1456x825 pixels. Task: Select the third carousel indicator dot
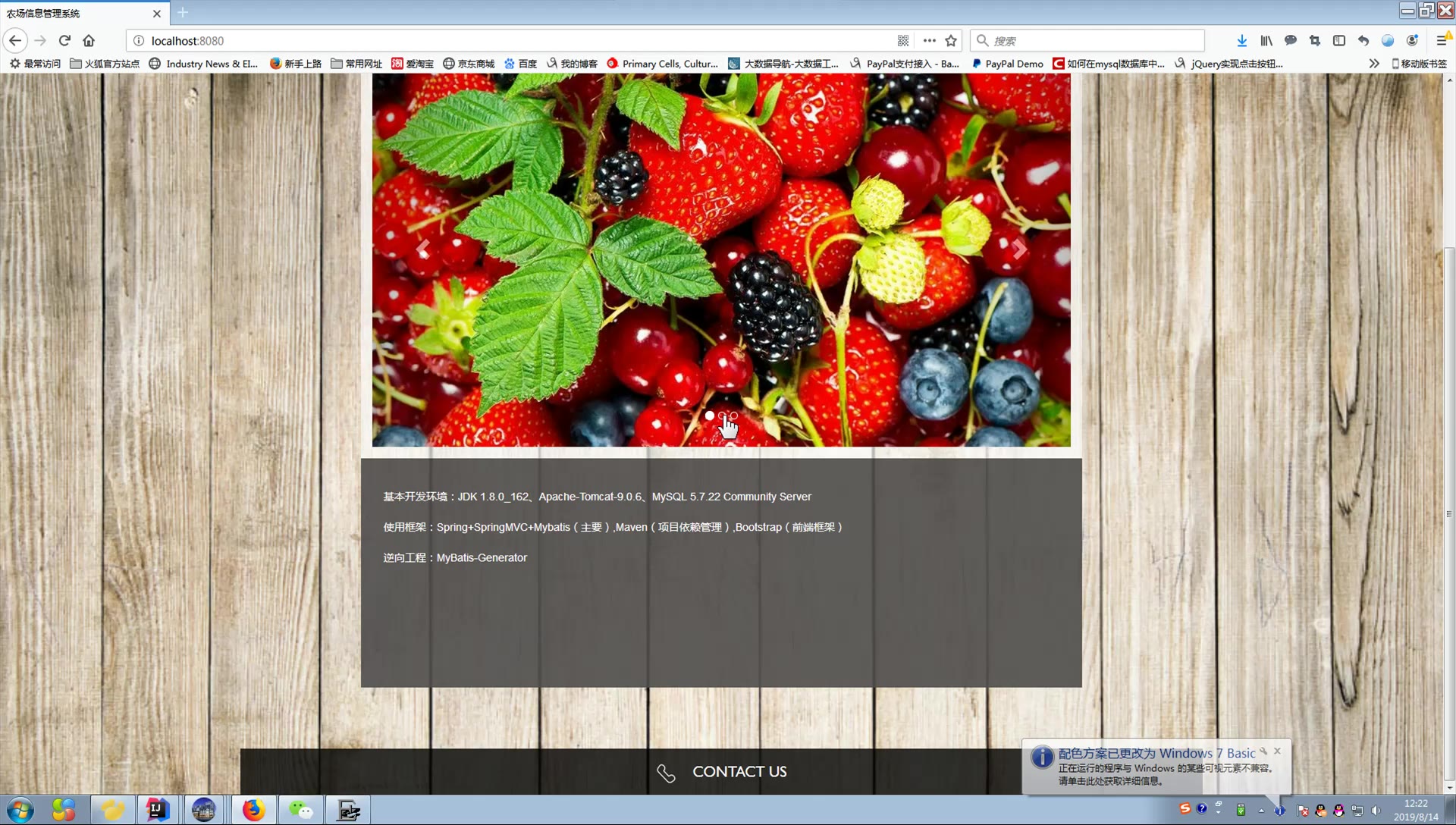point(734,416)
